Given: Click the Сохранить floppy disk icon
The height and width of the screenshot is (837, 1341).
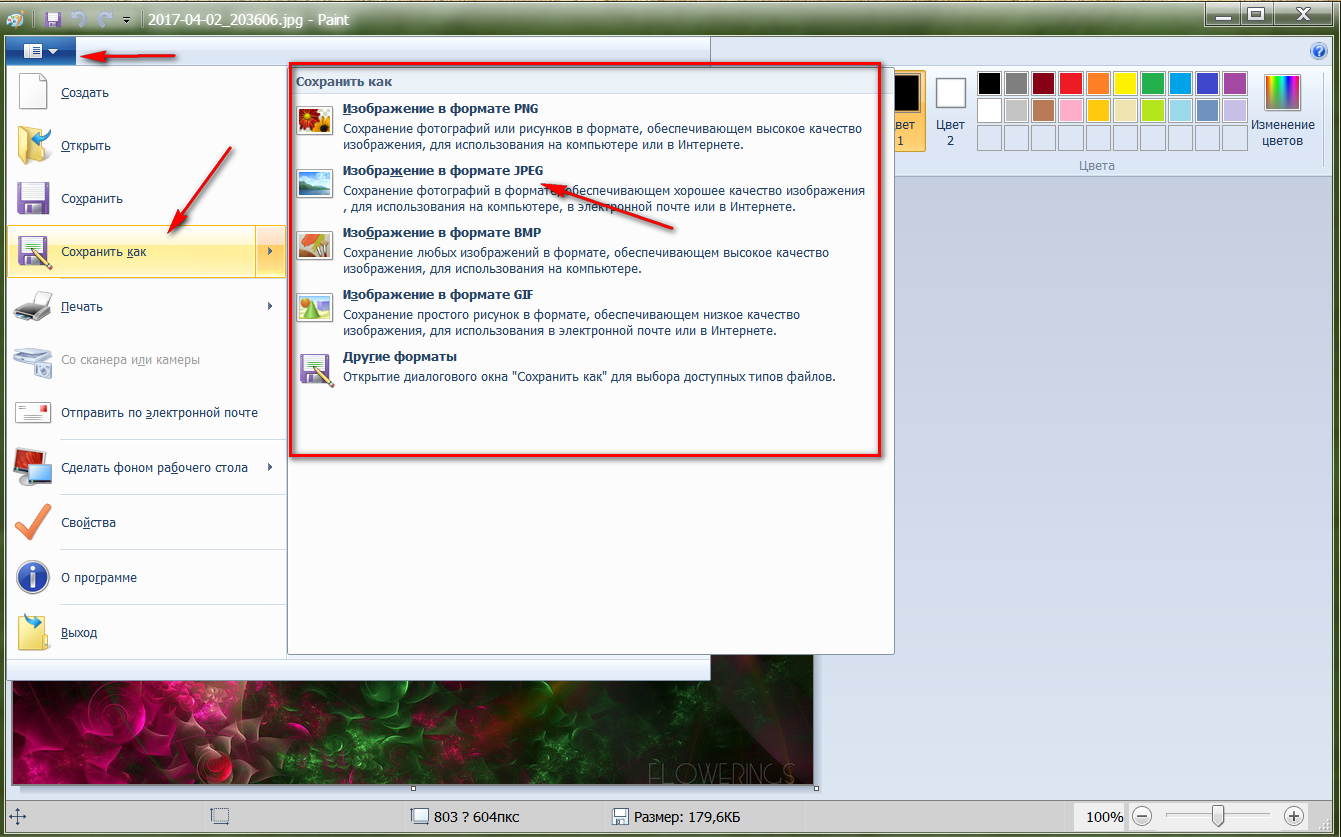Looking at the screenshot, I should click(x=33, y=198).
